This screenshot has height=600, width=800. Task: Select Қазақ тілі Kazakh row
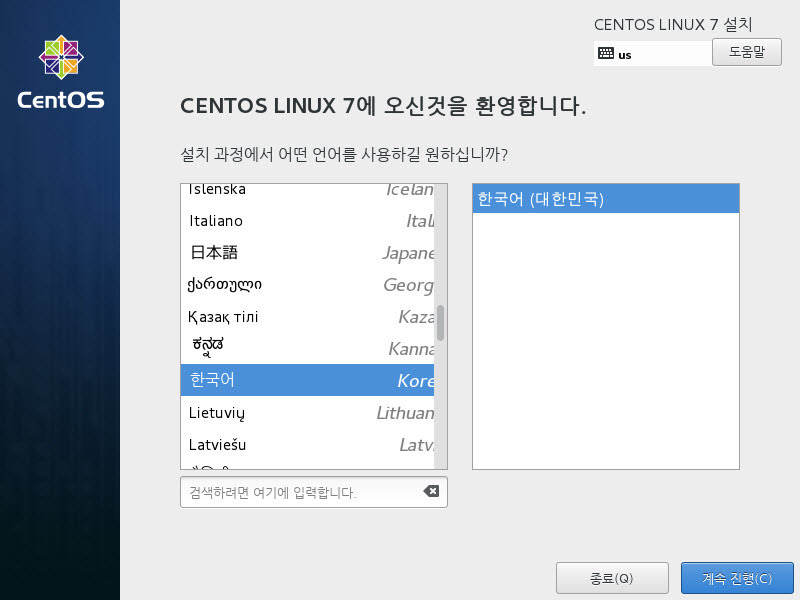click(308, 317)
